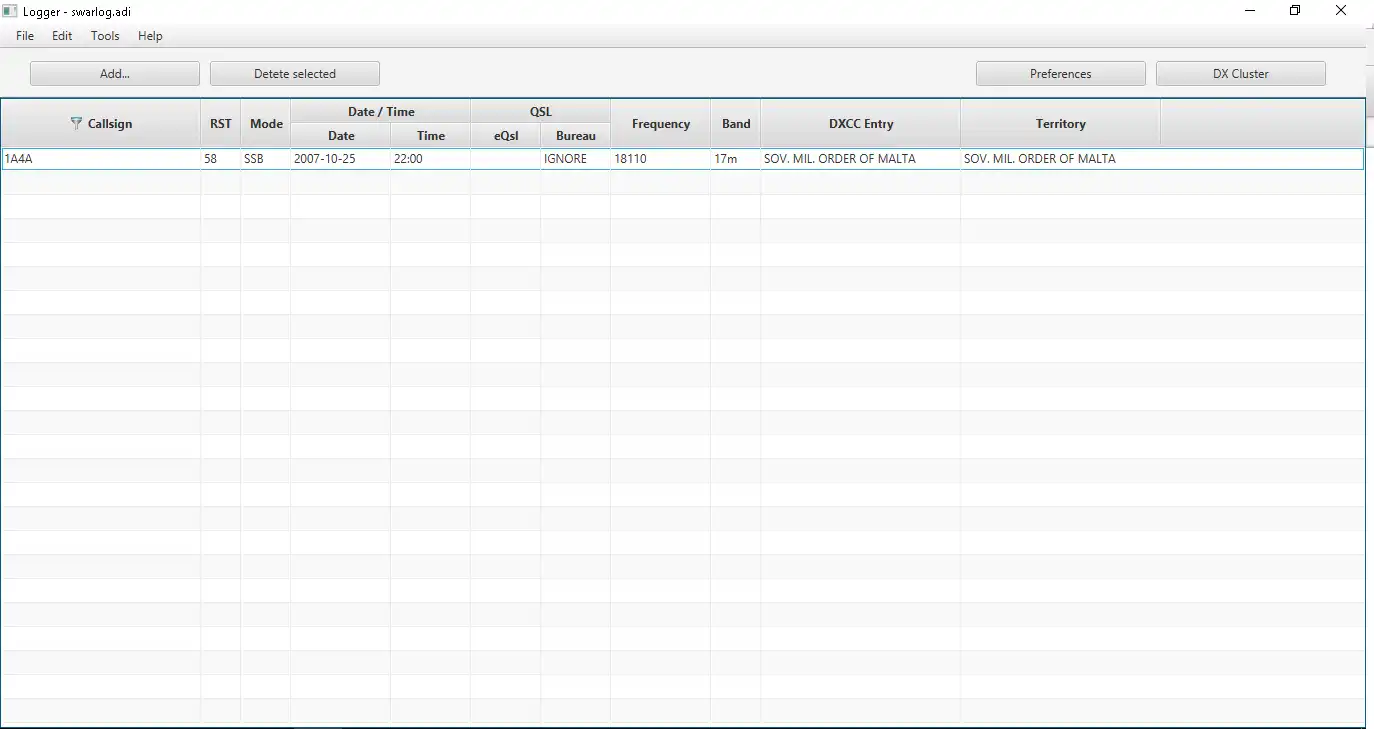This screenshot has width=1374, height=729.
Task: Click the SSB mode cell
Action: point(266,159)
